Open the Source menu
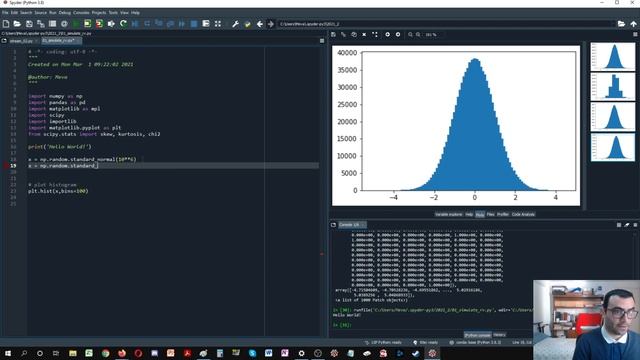The image size is (640, 360). (40, 13)
